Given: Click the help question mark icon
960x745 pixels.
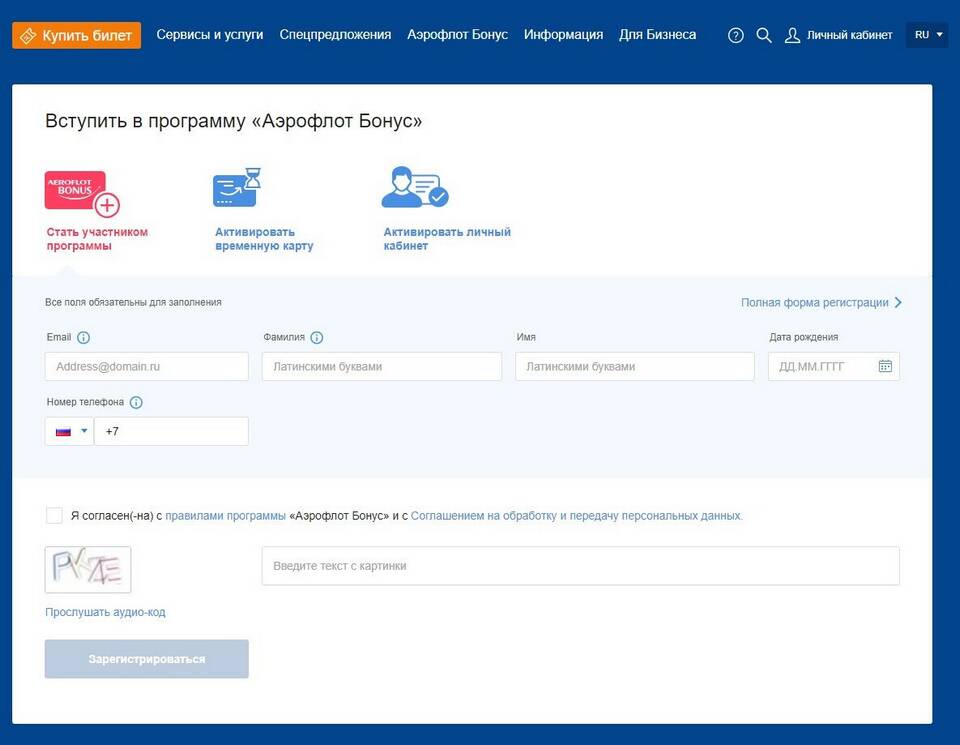Looking at the screenshot, I should click(x=735, y=36).
